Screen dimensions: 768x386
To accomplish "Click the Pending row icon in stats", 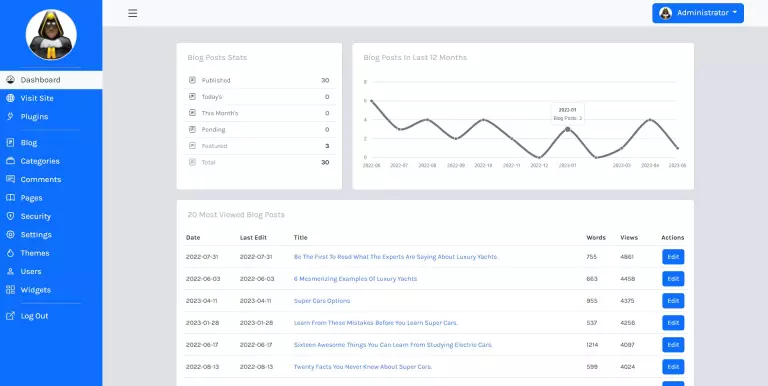I will point(192,129).
